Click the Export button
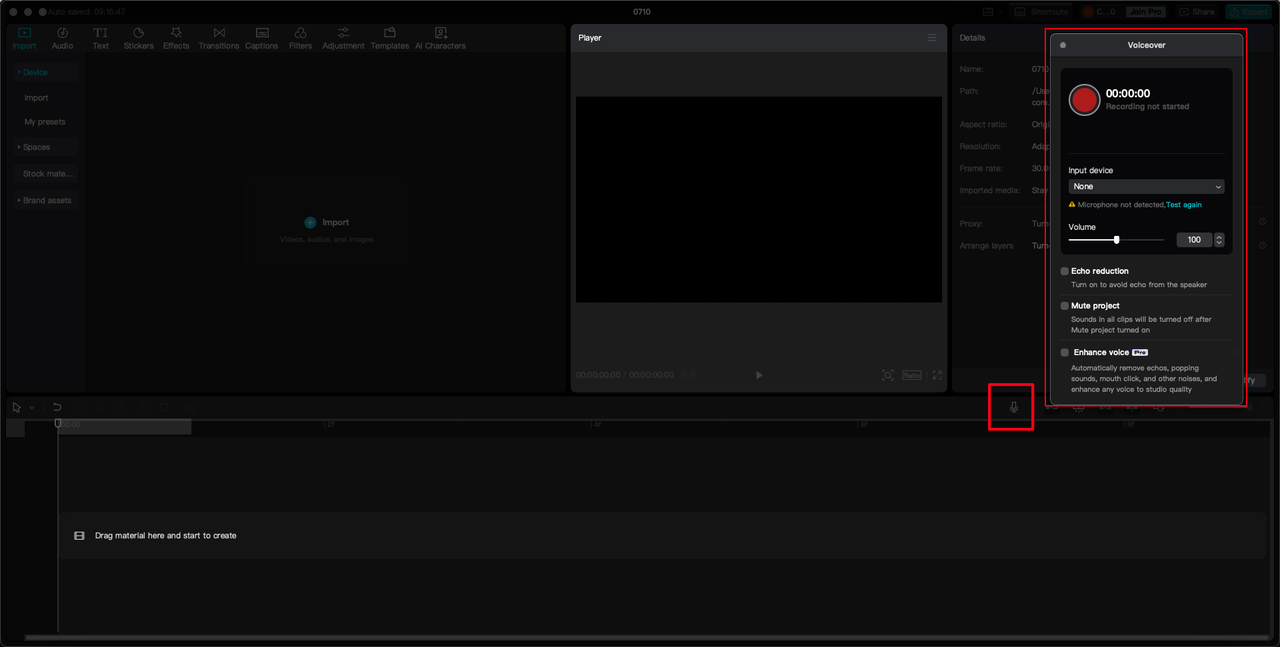 tap(1249, 12)
